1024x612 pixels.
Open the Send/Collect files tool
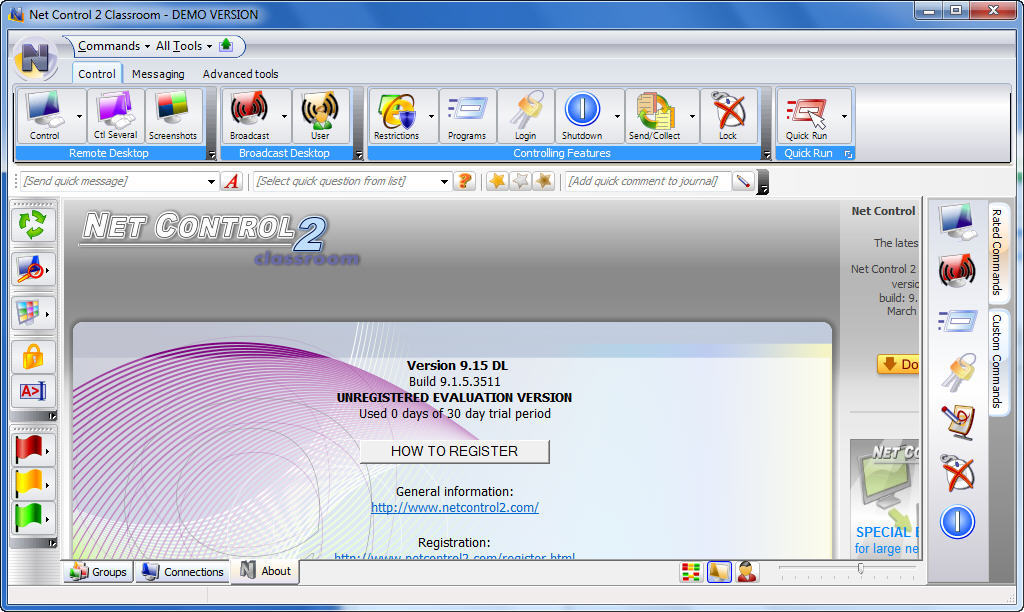pos(654,116)
